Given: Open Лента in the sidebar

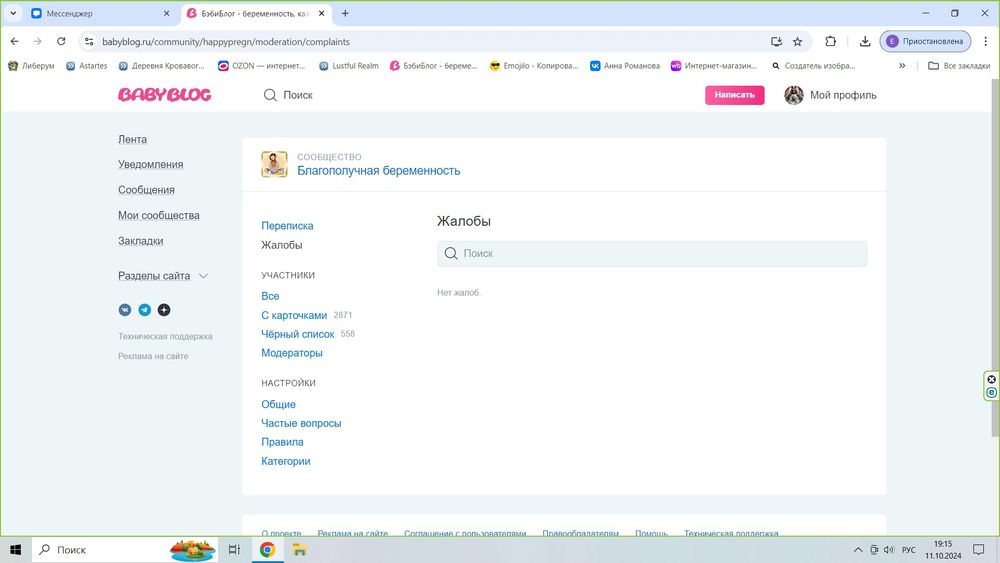Looking at the screenshot, I should pos(133,139).
